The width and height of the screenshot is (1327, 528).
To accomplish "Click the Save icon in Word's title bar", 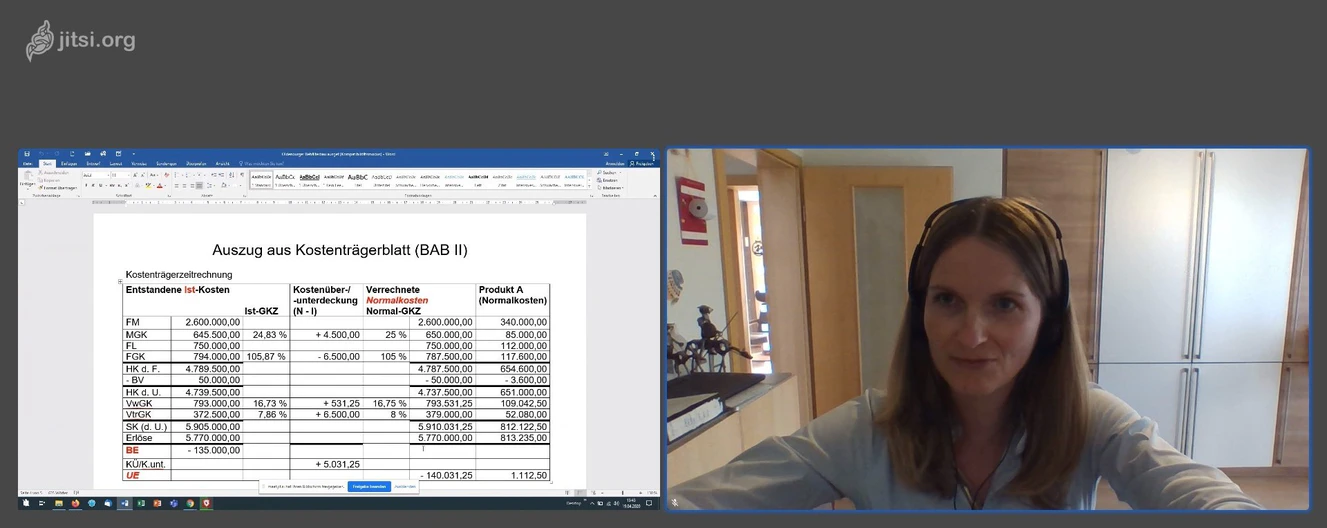I will pos(27,154).
